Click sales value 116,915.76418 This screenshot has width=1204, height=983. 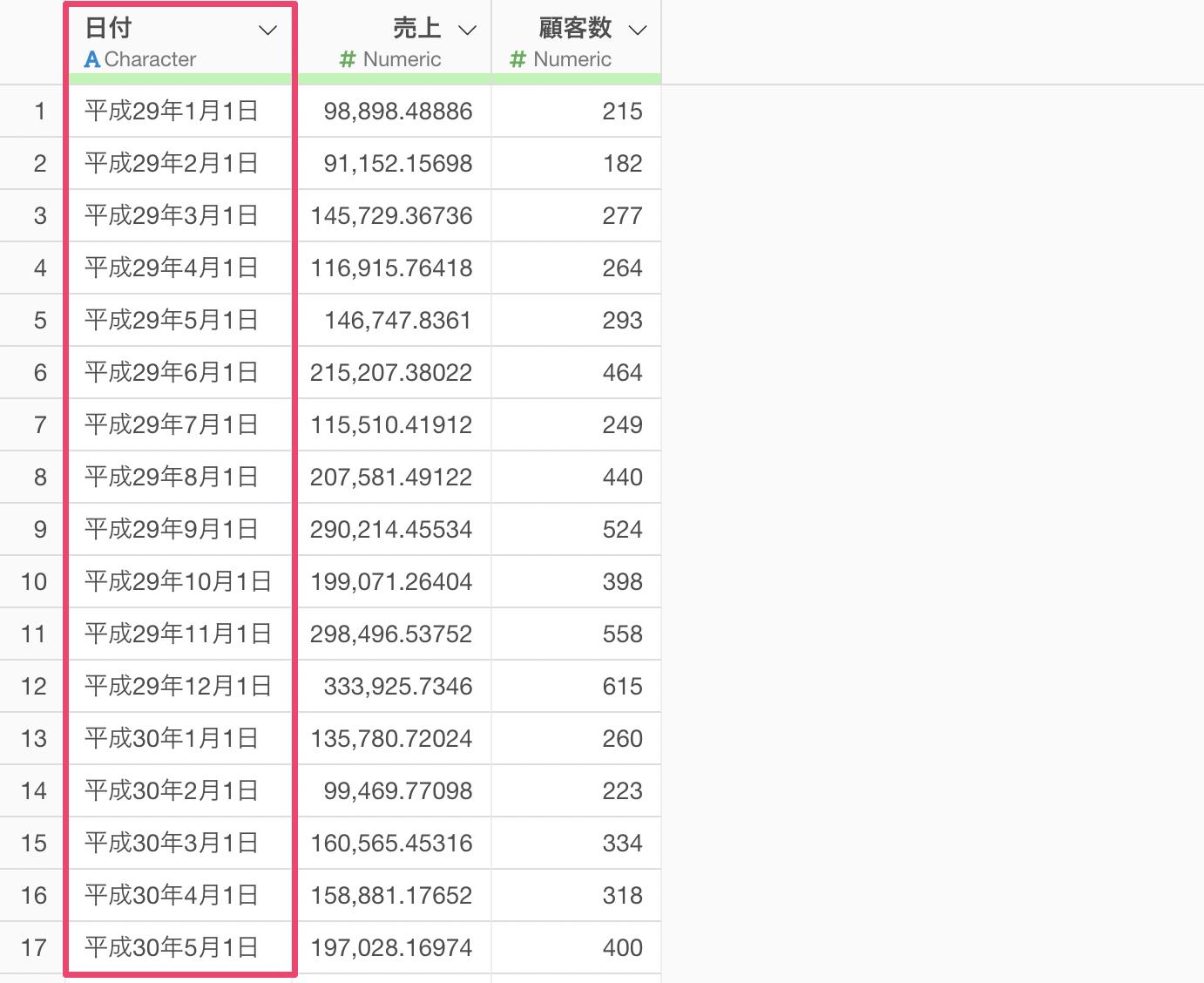(x=392, y=268)
